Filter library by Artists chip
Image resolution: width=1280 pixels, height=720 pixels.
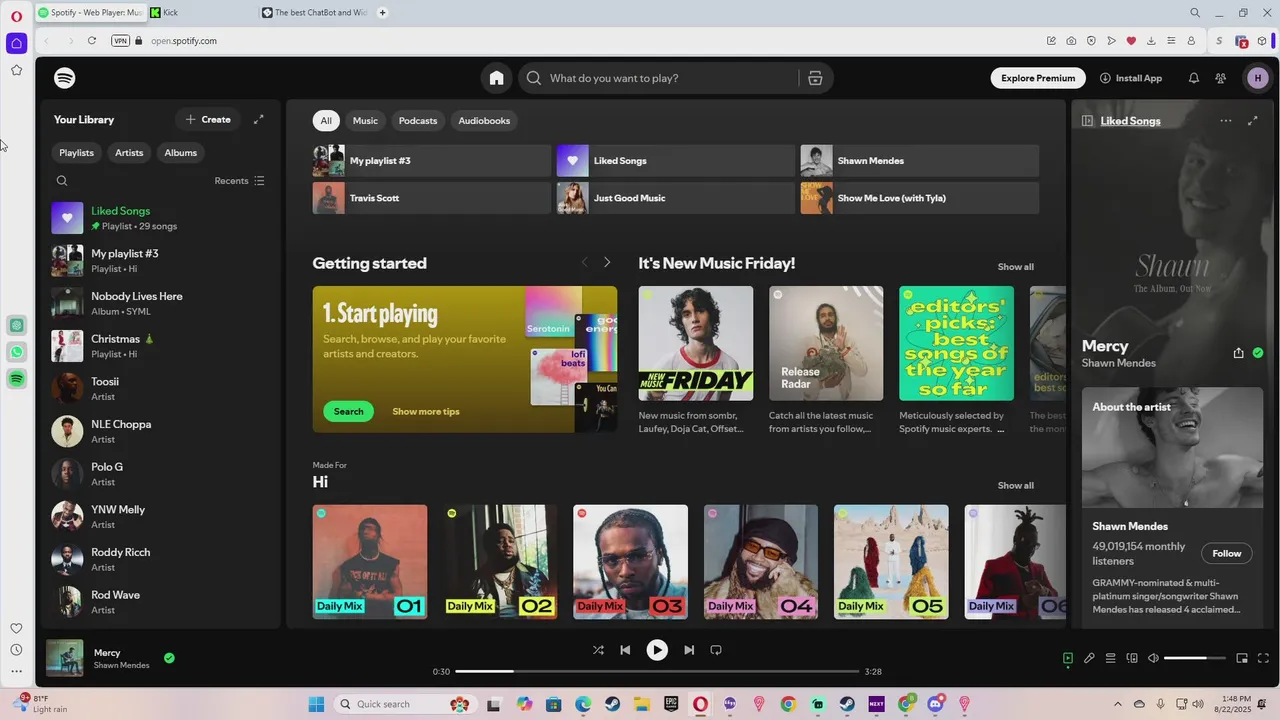click(129, 153)
